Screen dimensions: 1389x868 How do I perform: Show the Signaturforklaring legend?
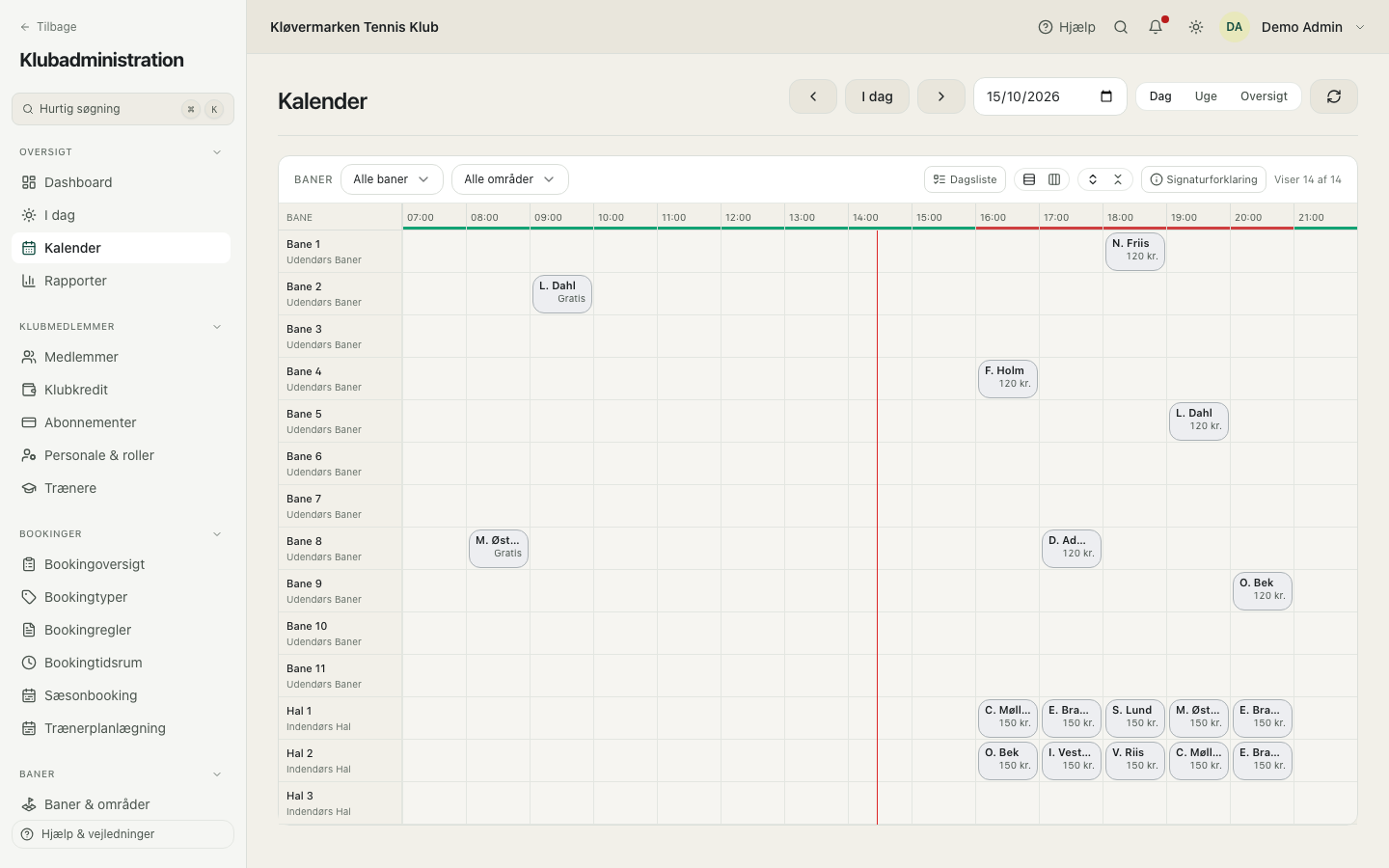pyautogui.click(x=1204, y=179)
